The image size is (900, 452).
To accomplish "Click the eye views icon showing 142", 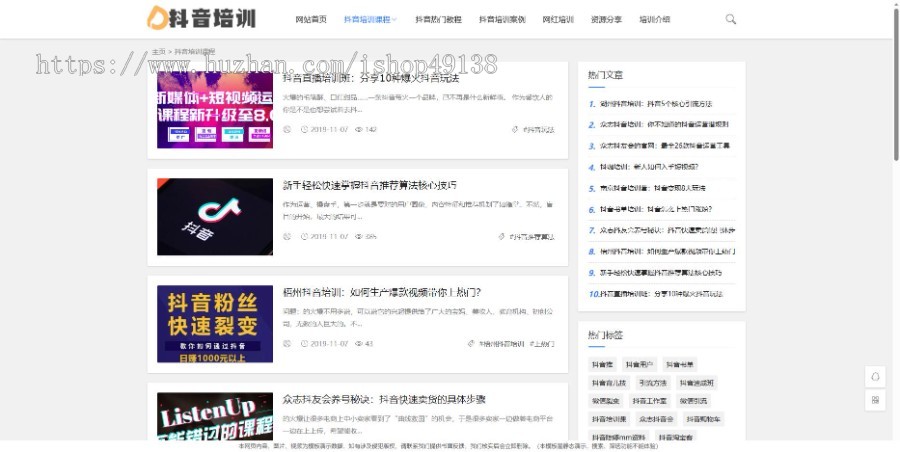I will pos(359,129).
